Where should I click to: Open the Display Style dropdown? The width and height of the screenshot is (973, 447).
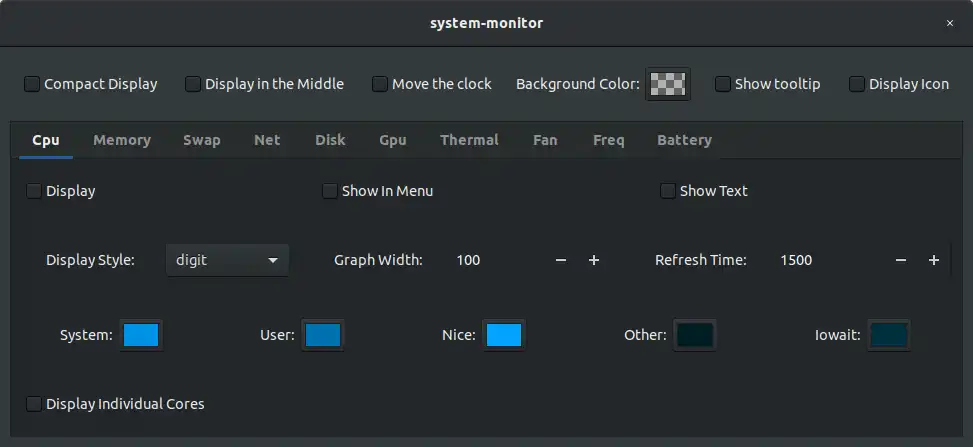[x=227, y=260]
